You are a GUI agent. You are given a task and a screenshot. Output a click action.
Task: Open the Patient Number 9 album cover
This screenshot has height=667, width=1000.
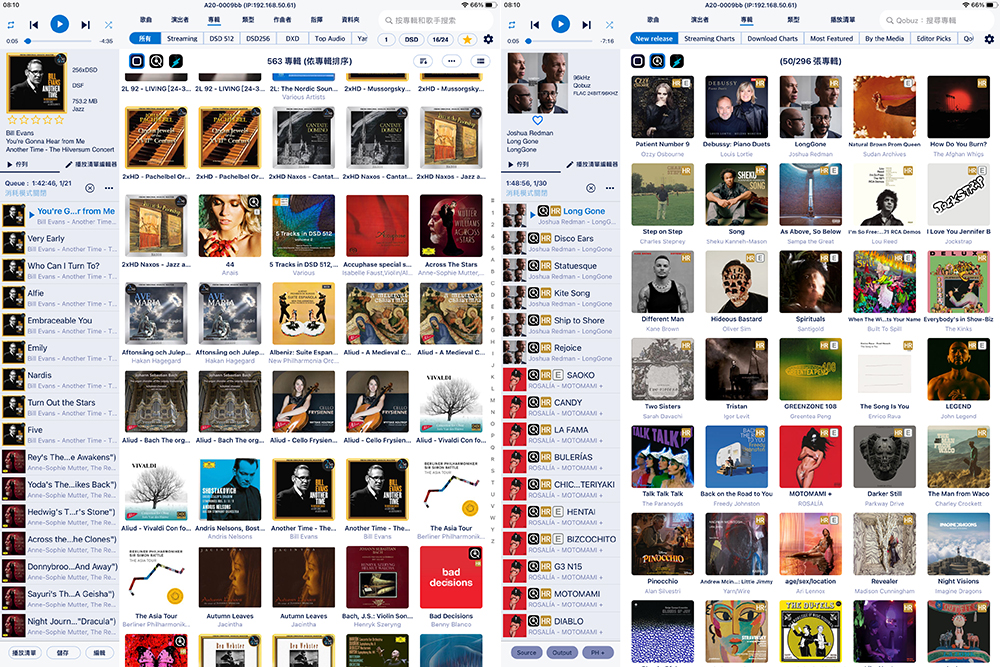click(x=662, y=107)
